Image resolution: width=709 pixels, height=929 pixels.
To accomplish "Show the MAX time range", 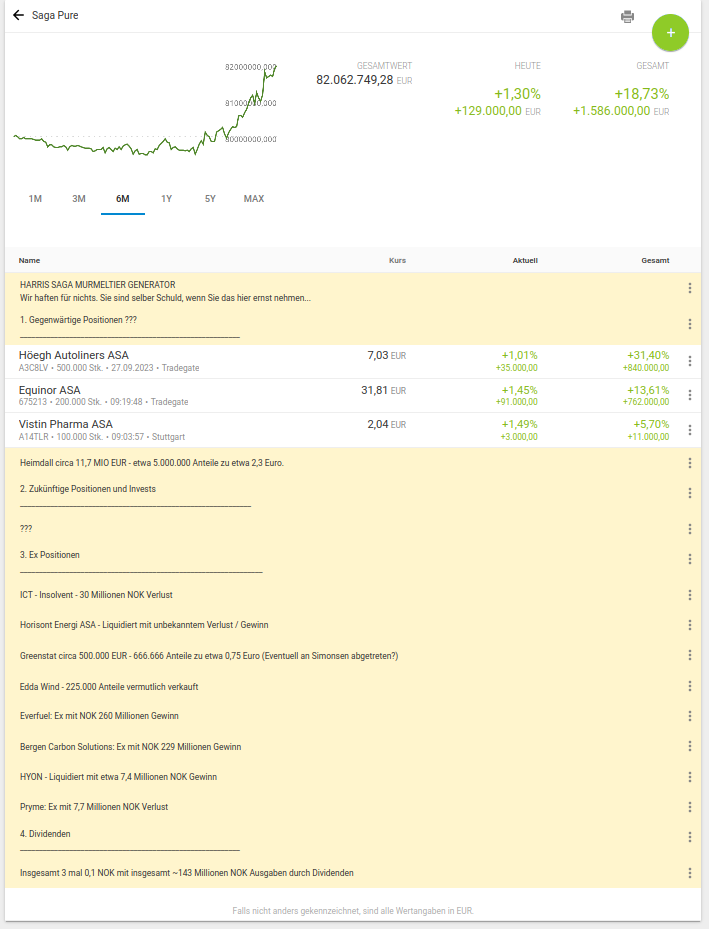I will coord(254,199).
